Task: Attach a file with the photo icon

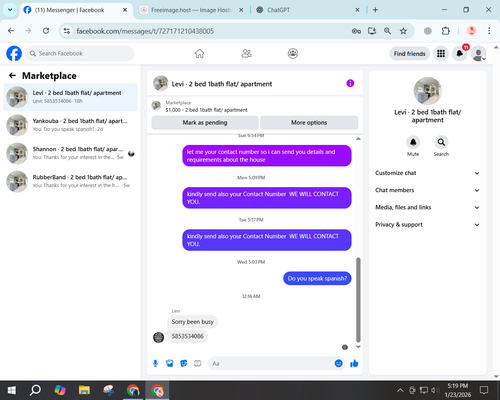Action: [169, 363]
